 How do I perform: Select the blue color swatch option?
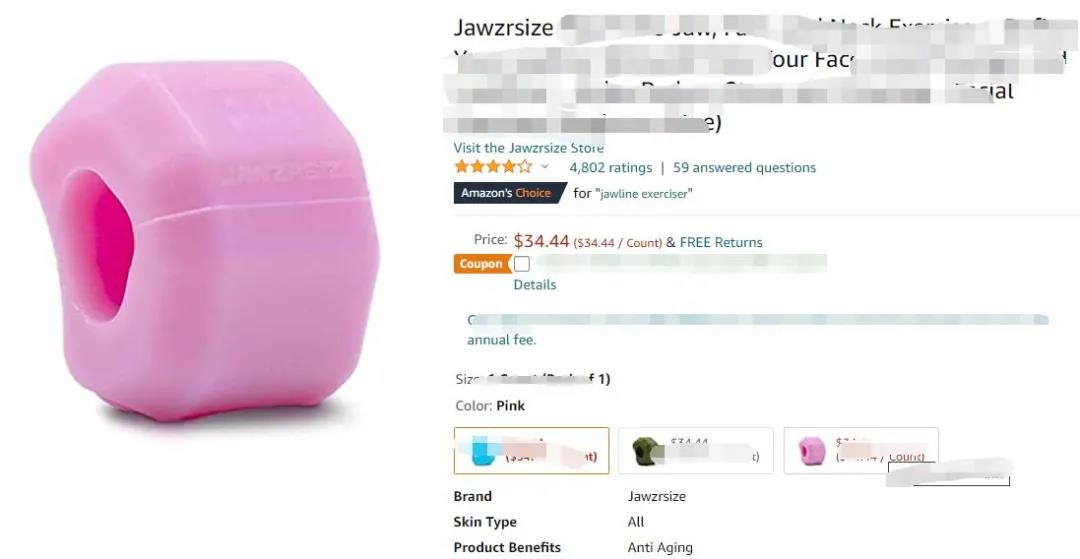pos(532,451)
